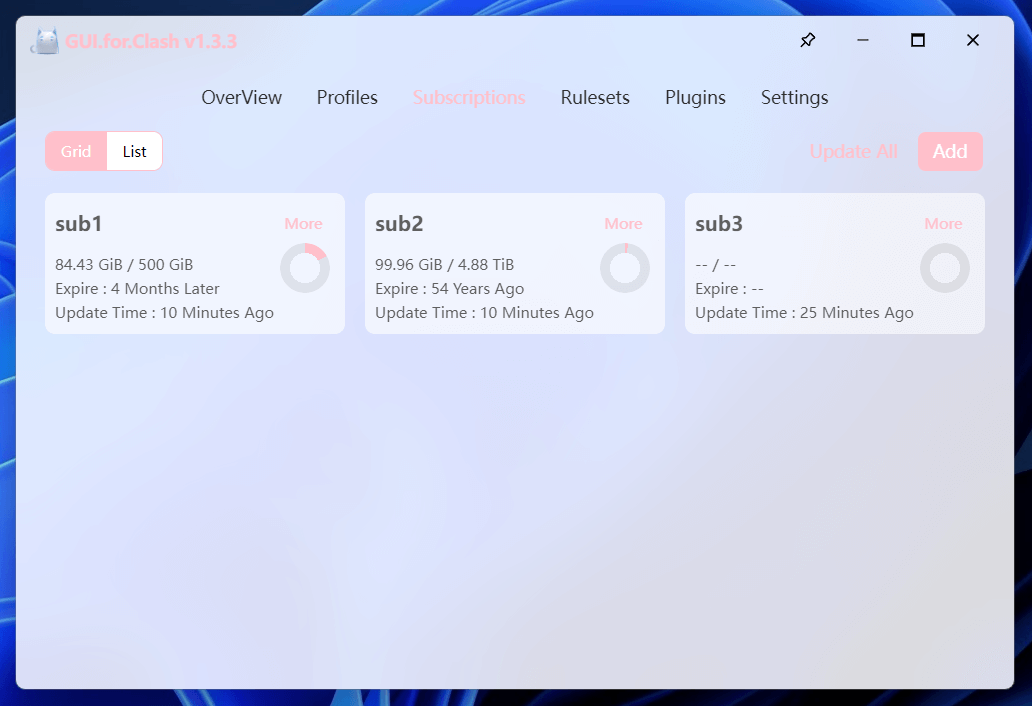Open the Settings tab
The image size is (1032, 706).
(x=794, y=97)
